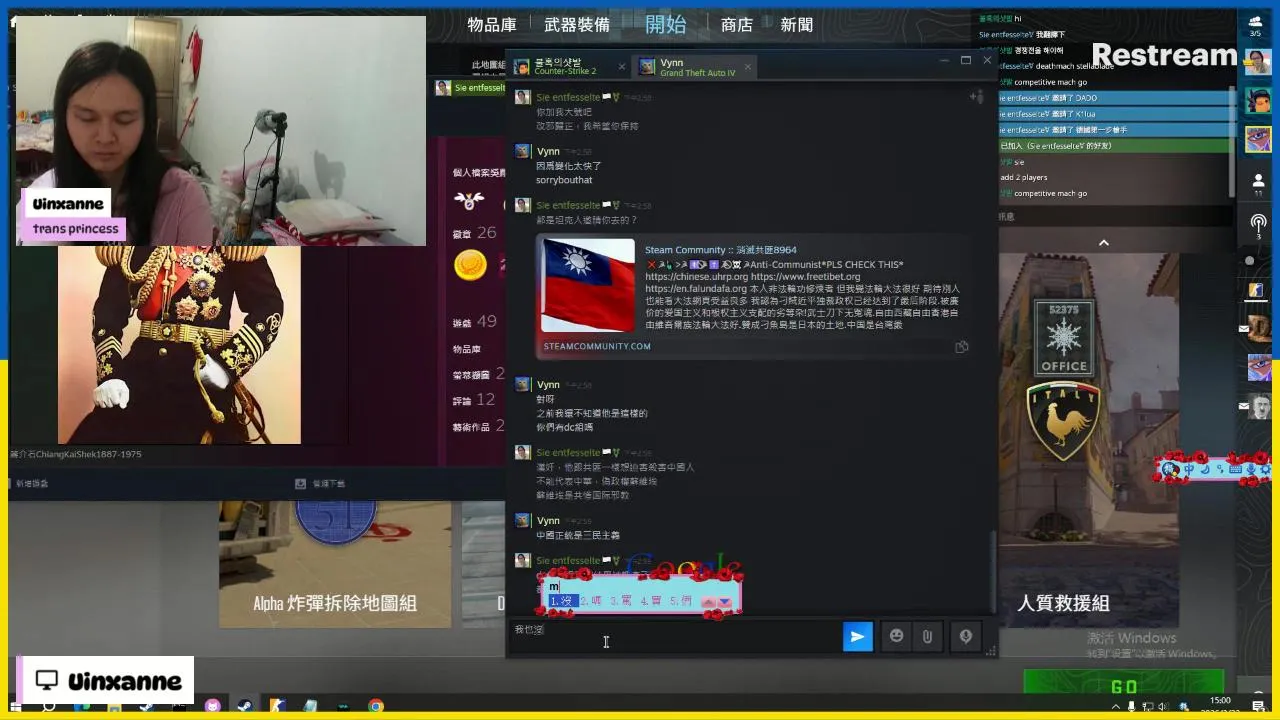Select the 人質救援組 hostage rescue group
Image resolution: width=1280 pixels, height=720 pixels.
tap(1063, 603)
